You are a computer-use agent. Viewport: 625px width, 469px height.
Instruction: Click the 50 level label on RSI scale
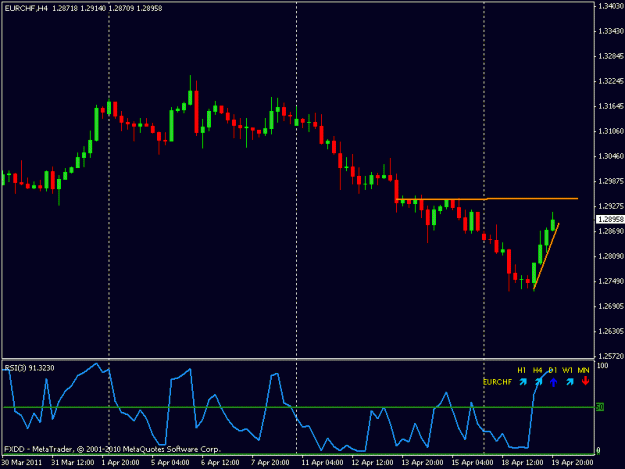[x=600, y=407]
